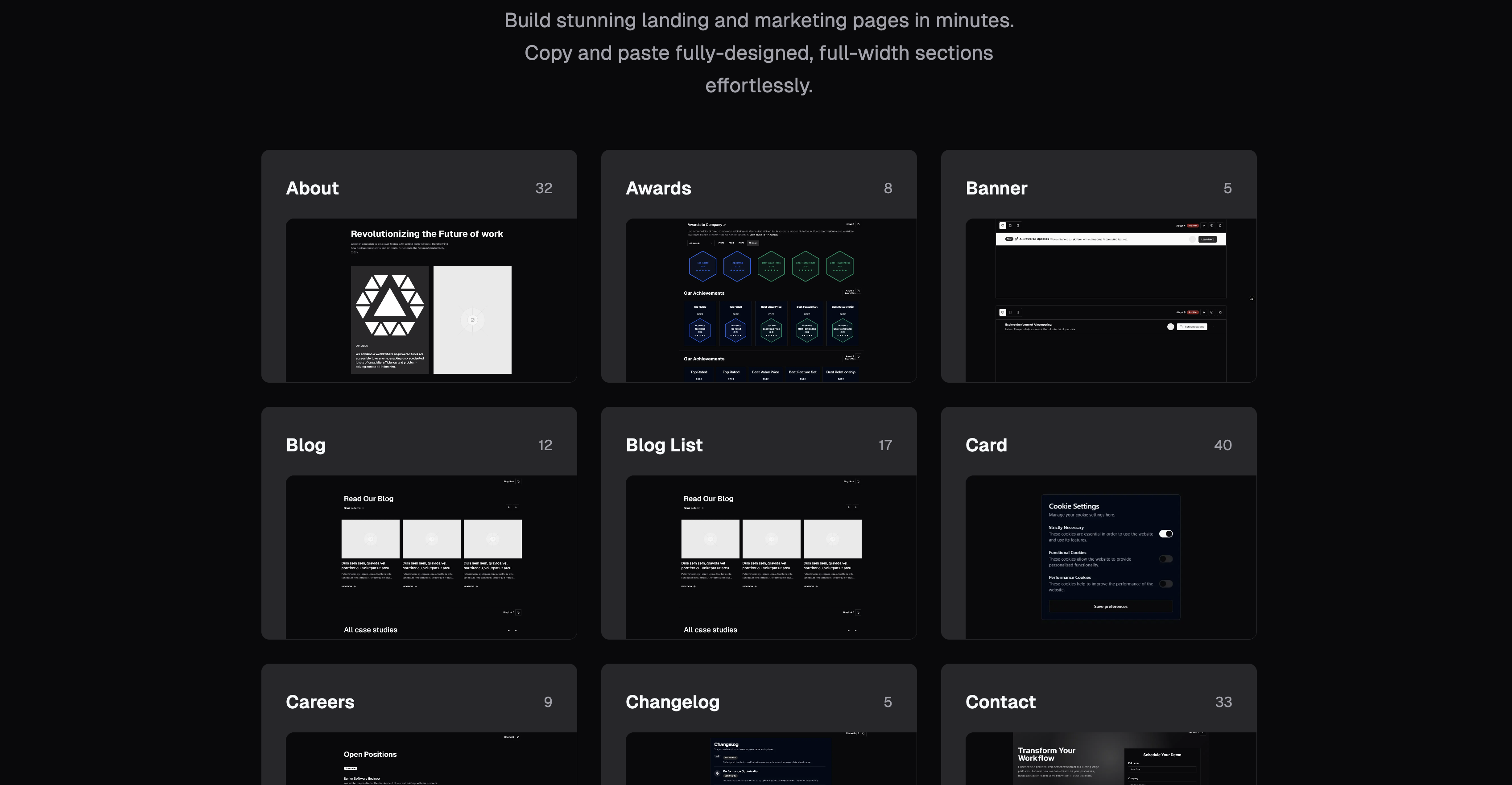Click the count 40 on Card card
This screenshot has width=1512, height=785.
click(1223, 445)
